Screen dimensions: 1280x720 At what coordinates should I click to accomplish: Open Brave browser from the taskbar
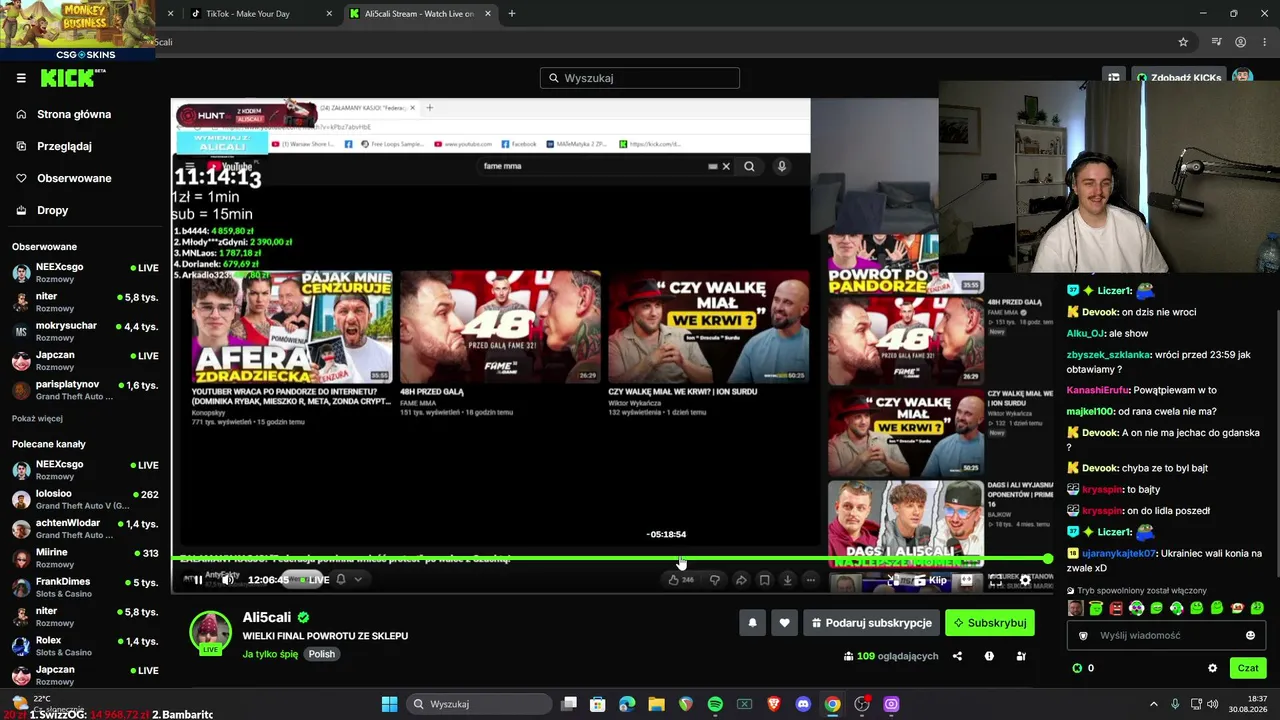(x=773, y=704)
